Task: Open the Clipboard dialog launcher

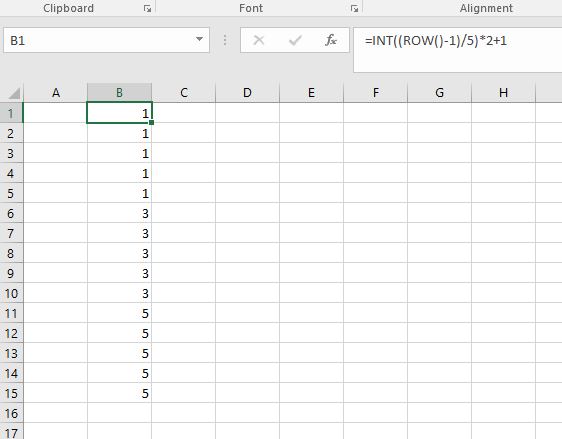Action: pyautogui.click(x=147, y=9)
